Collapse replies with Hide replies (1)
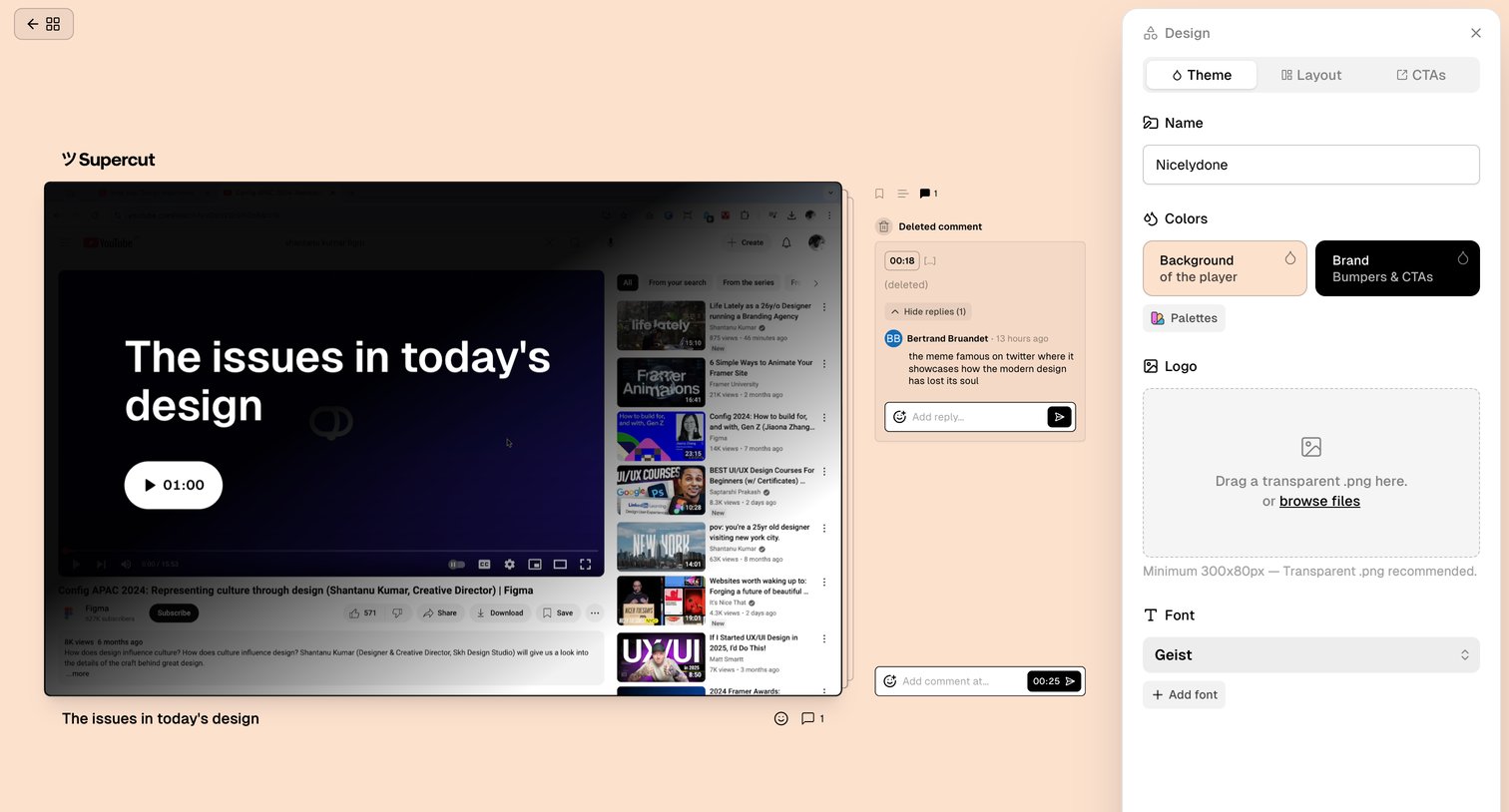The width and height of the screenshot is (1509, 812). click(x=928, y=311)
